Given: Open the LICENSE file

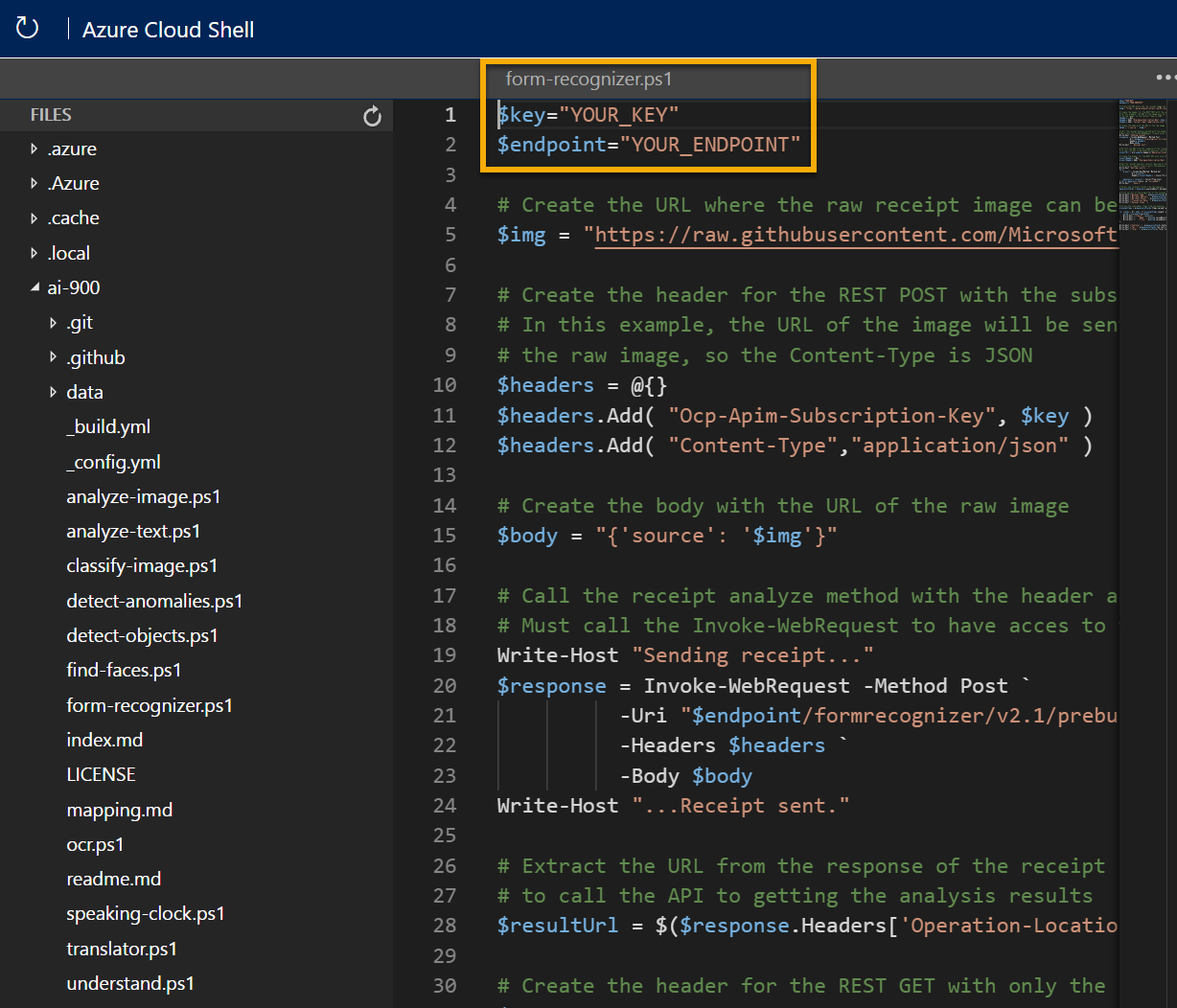Looking at the screenshot, I should coord(101,774).
